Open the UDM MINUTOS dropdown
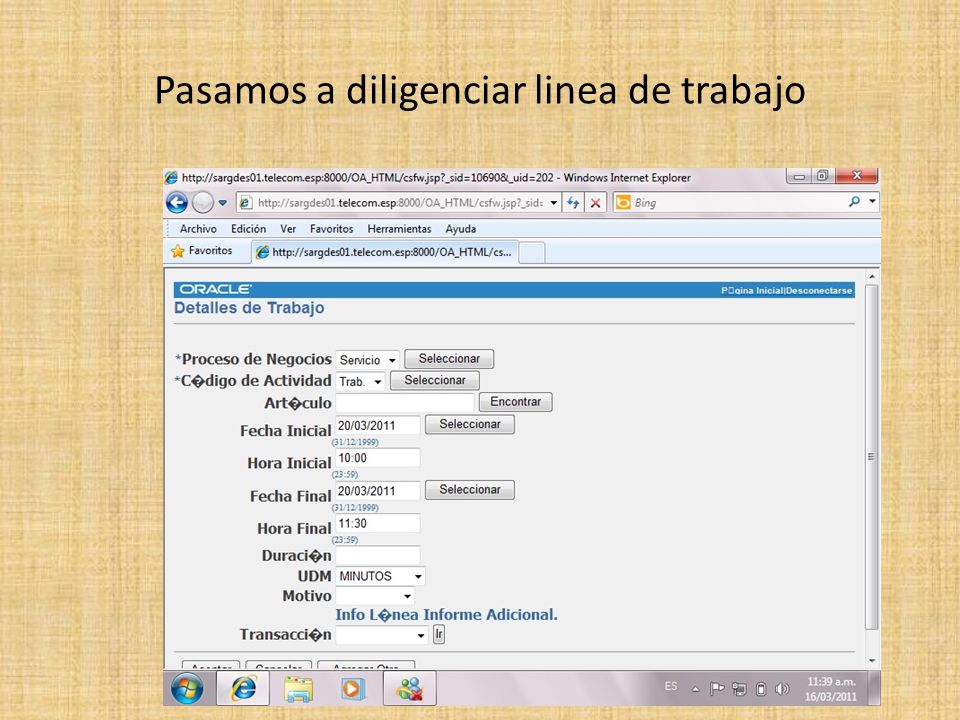Image resolution: width=960 pixels, height=720 pixels. coord(380,576)
